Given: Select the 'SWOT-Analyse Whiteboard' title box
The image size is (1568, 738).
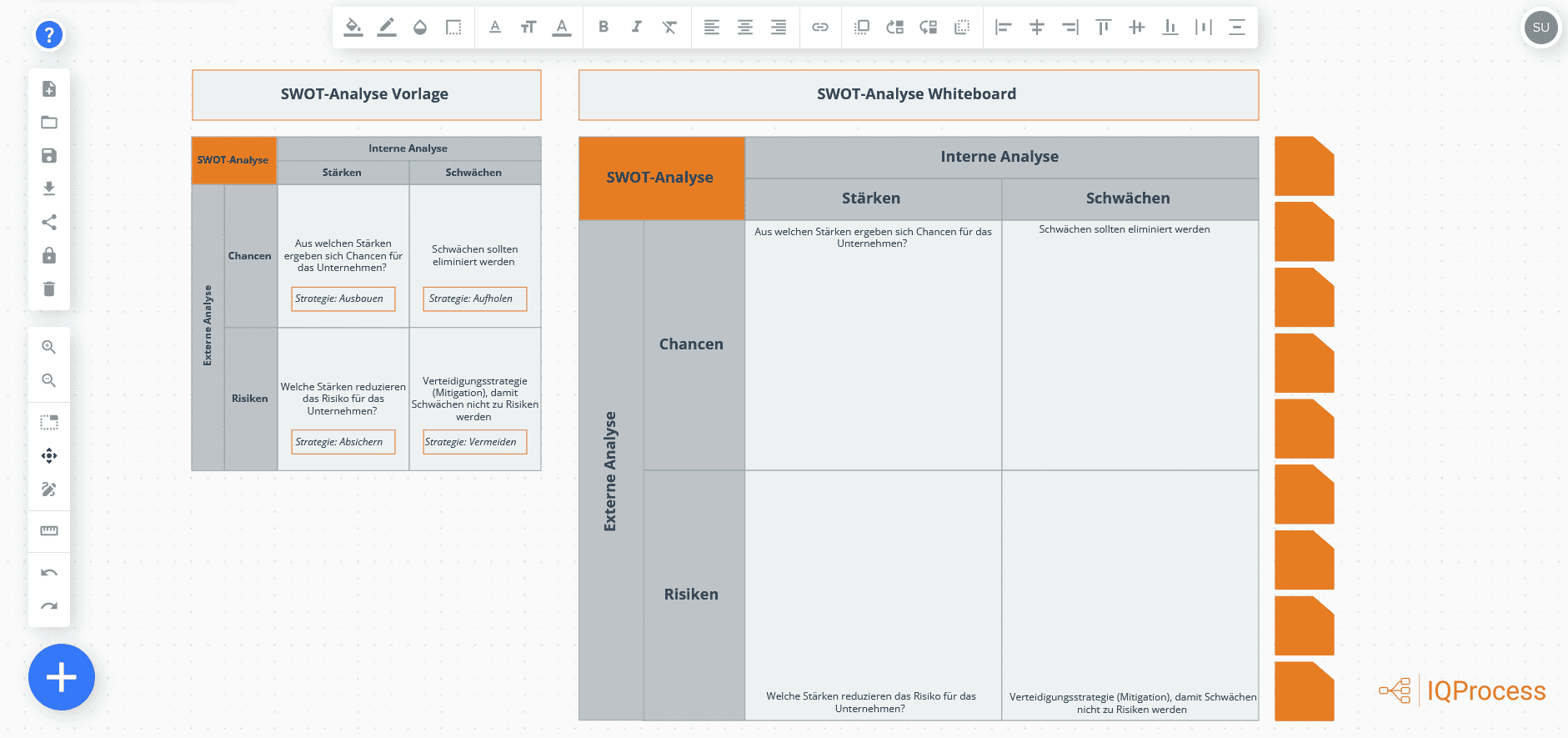Looking at the screenshot, I should point(919,94).
